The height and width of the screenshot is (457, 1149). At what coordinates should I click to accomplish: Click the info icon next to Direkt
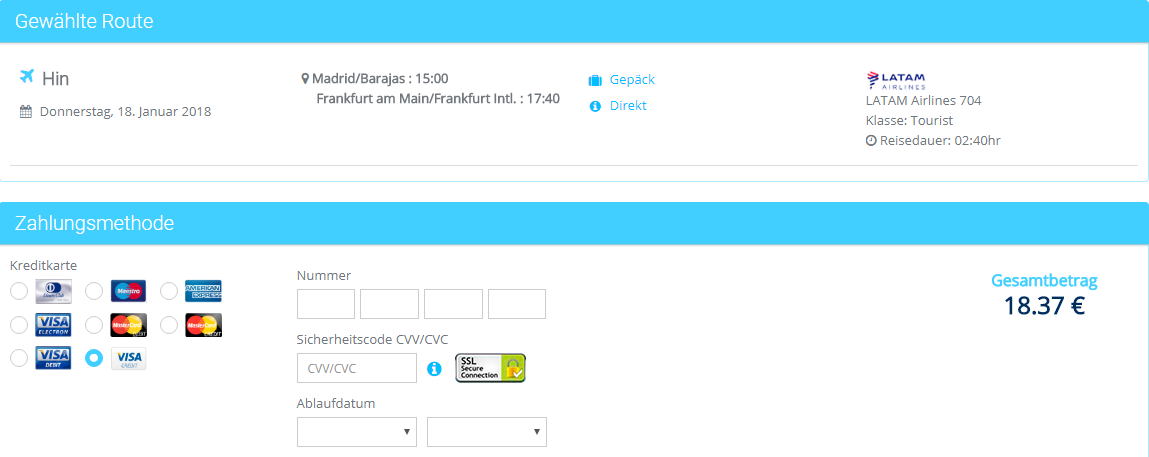coord(595,106)
